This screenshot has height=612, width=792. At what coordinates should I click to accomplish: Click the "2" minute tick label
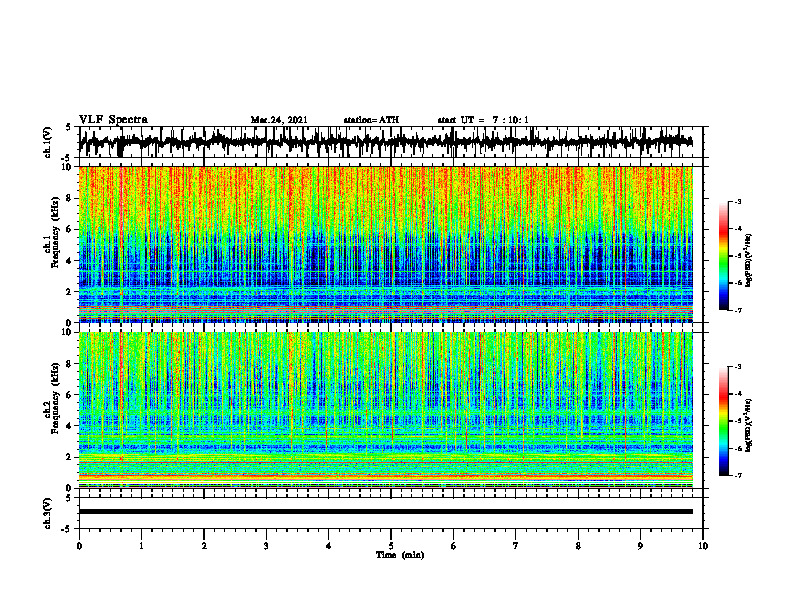tap(204, 546)
